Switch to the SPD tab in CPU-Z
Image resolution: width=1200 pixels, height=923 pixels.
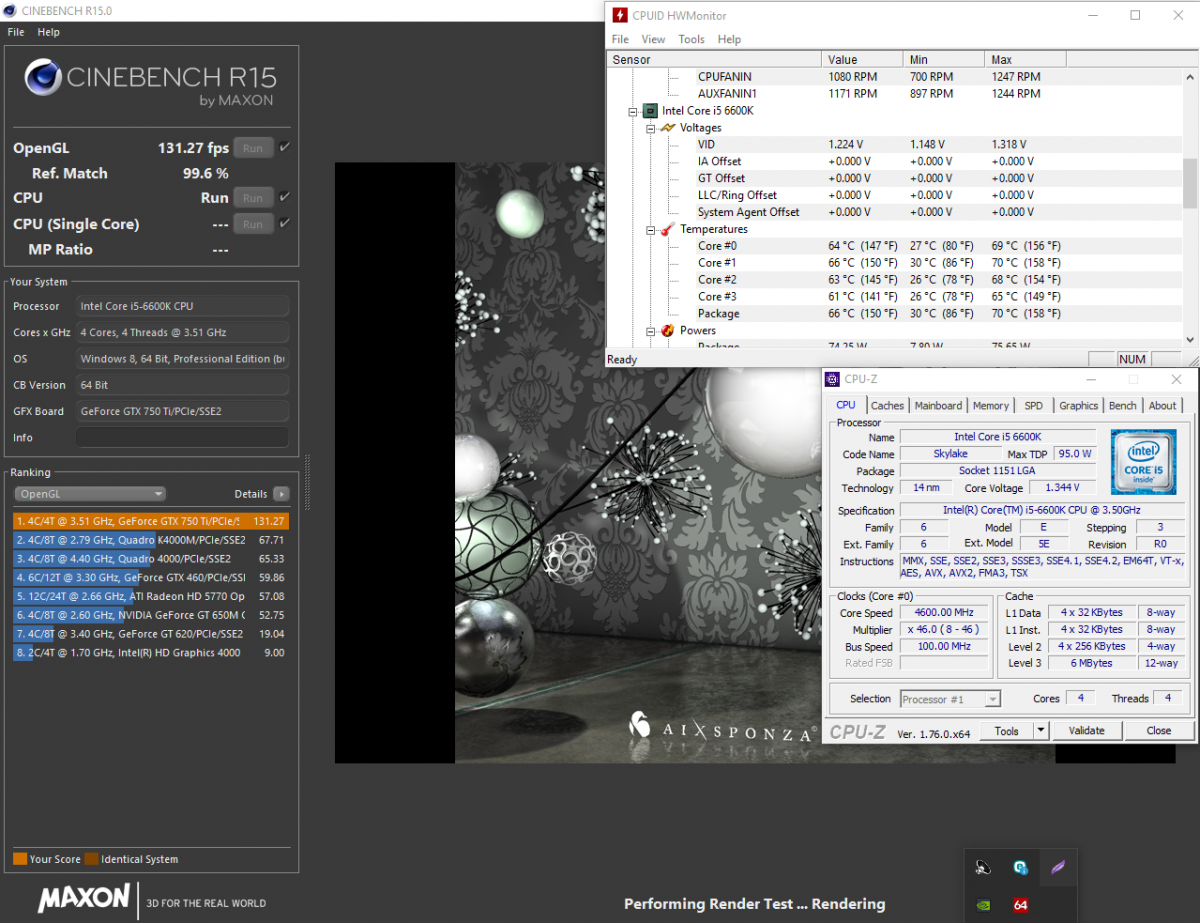(1033, 405)
